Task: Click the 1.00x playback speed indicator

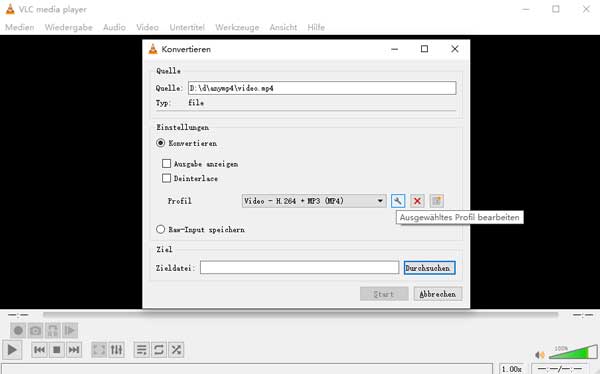Action: (512, 369)
